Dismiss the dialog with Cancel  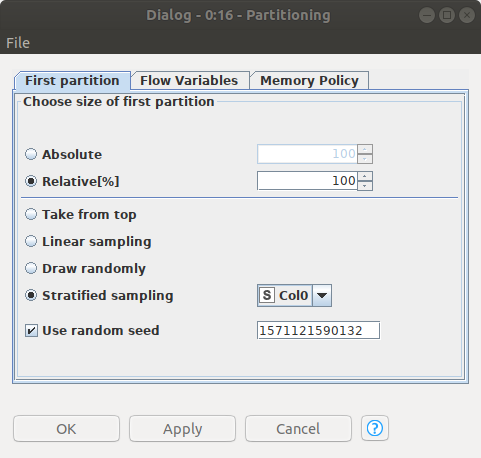coord(298,428)
